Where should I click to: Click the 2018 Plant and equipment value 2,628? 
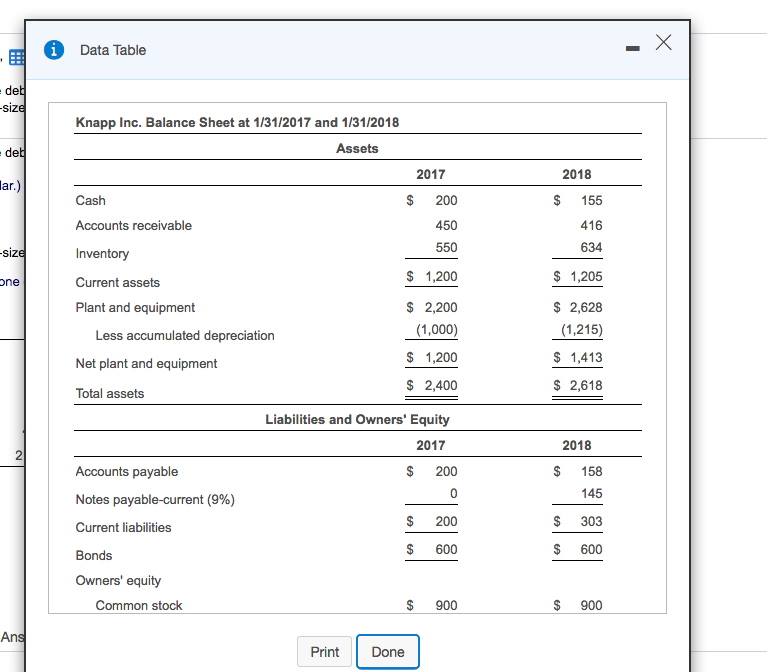[x=585, y=307]
